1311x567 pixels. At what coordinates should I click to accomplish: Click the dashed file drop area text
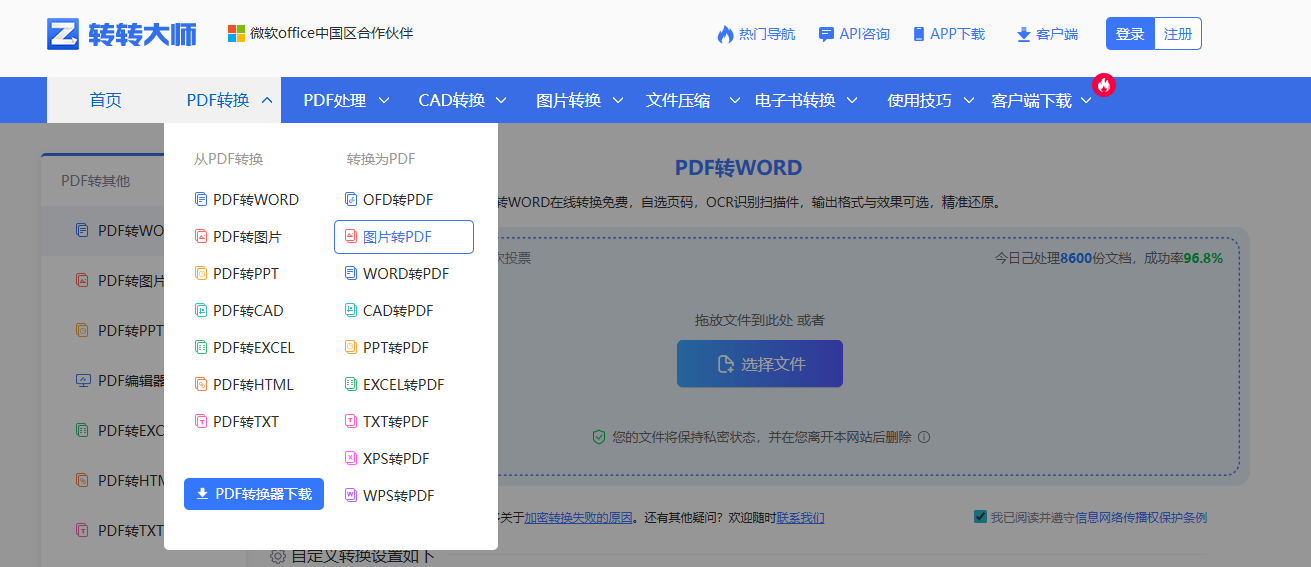[760, 320]
